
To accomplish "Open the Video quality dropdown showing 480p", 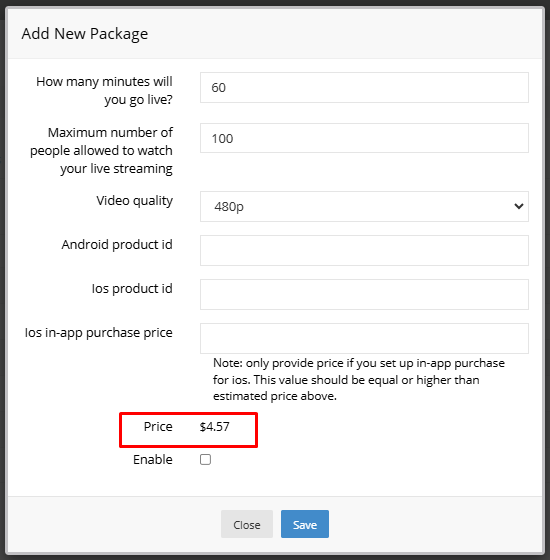I will (x=364, y=206).
